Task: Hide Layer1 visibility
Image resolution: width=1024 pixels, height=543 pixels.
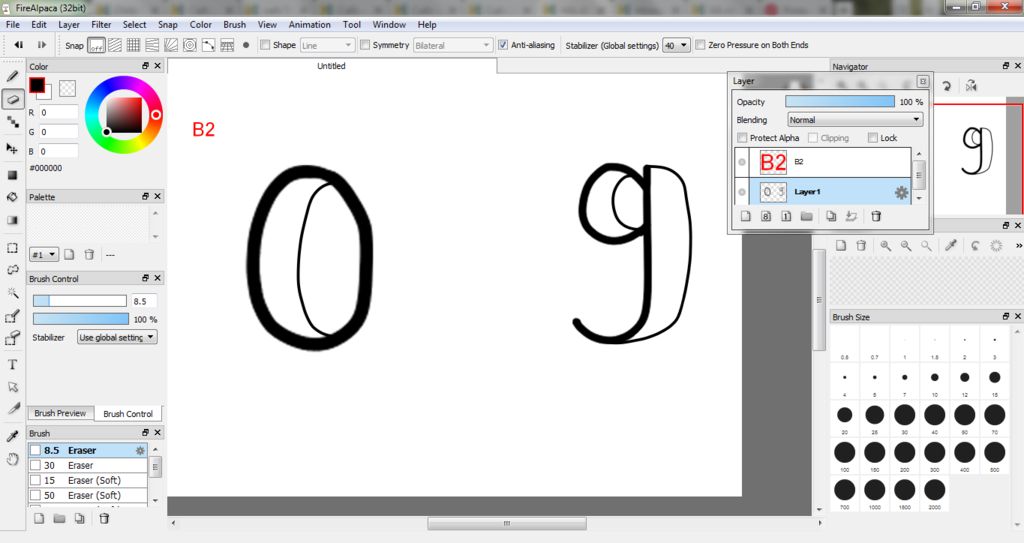Action: pos(742,192)
